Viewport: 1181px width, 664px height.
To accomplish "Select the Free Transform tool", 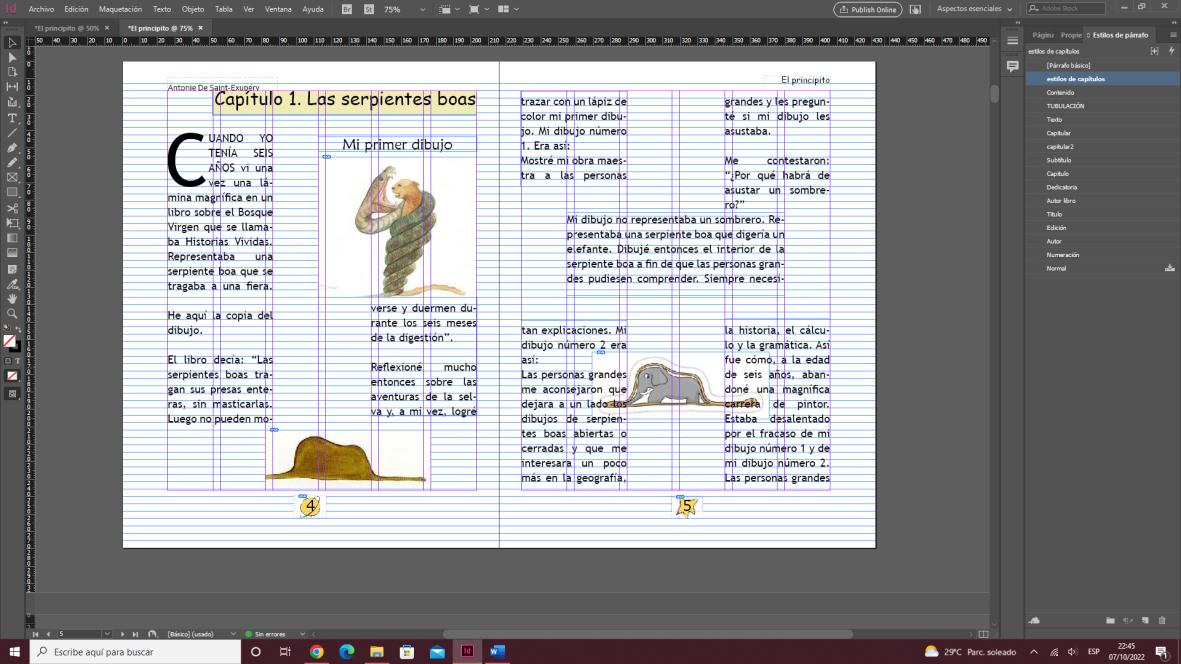I will pyautogui.click(x=12, y=224).
